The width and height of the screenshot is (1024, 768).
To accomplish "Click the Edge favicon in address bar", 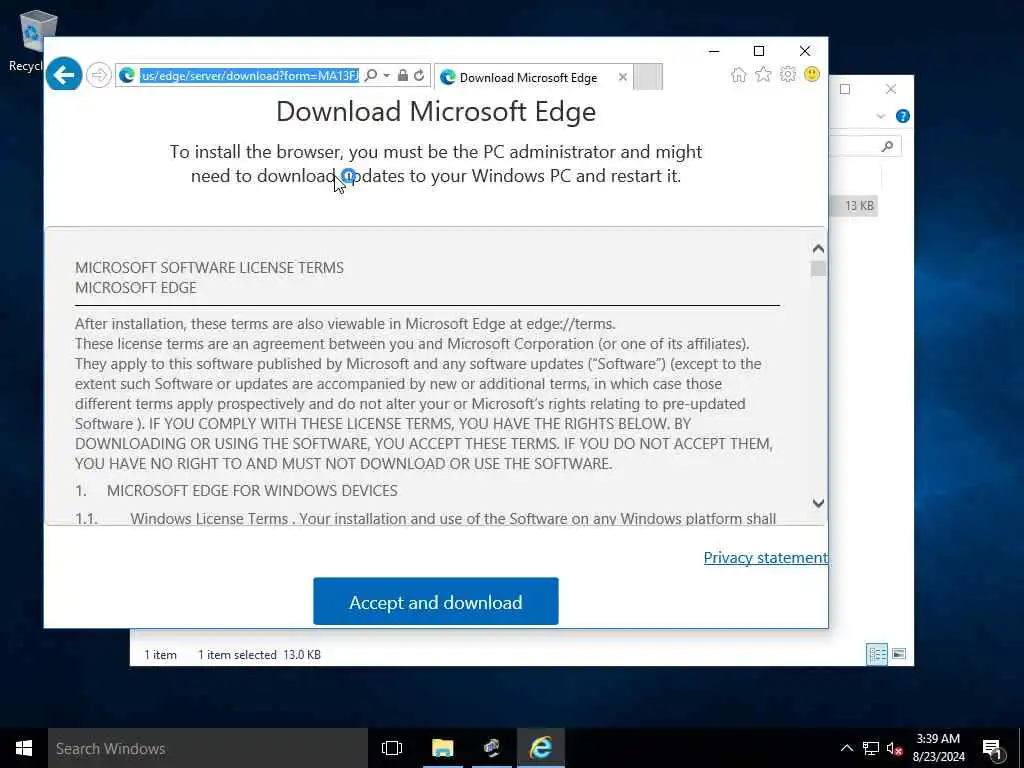I will (x=127, y=76).
